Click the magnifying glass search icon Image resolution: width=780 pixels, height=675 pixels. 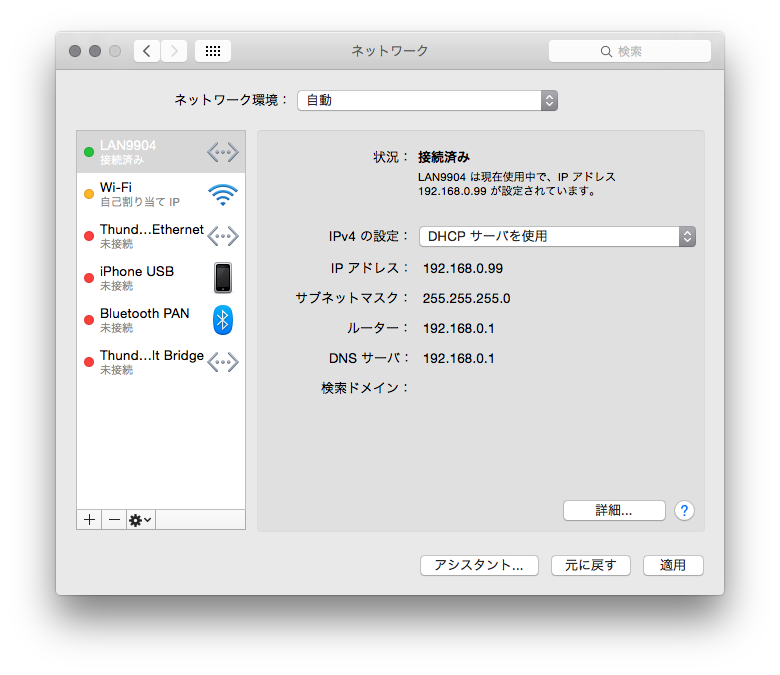[x=606, y=51]
